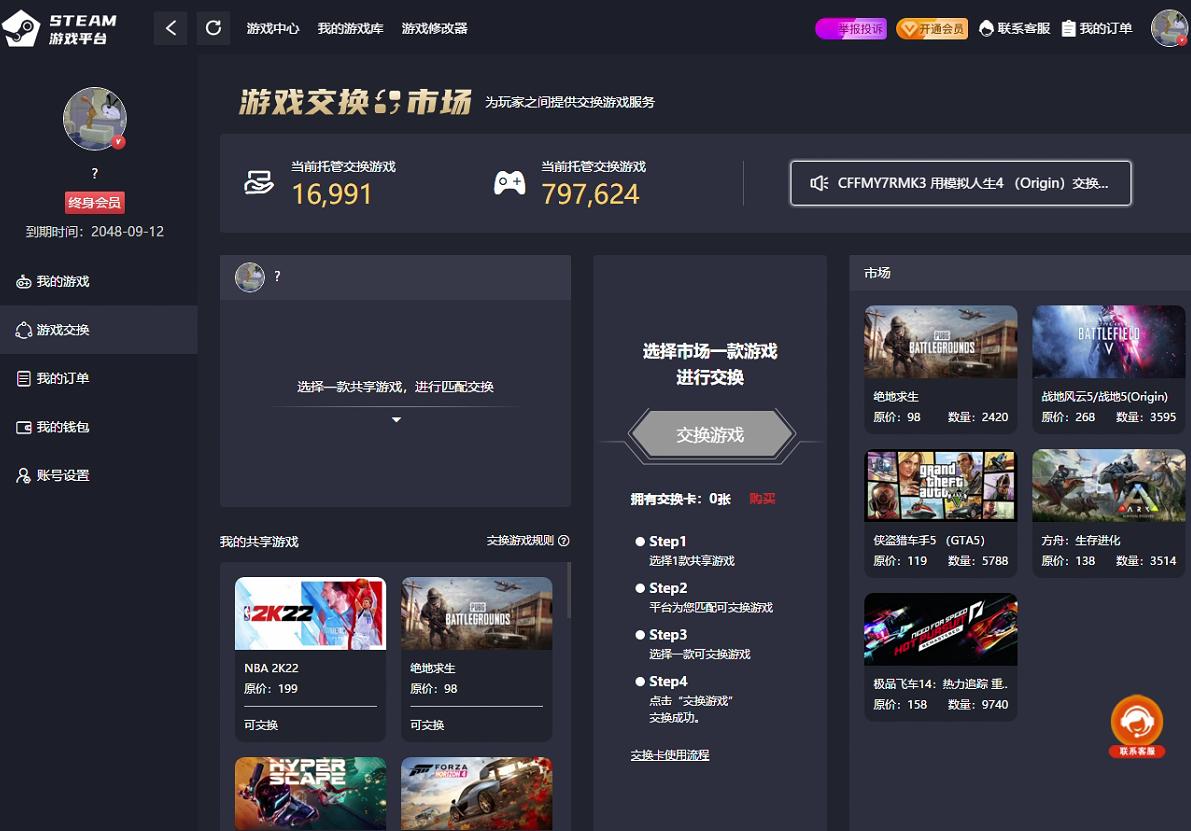Pick 侠盗猎车手5 (GTA5) in the market
Image resolution: width=1191 pixels, height=831 pixels.
point(940,513)
